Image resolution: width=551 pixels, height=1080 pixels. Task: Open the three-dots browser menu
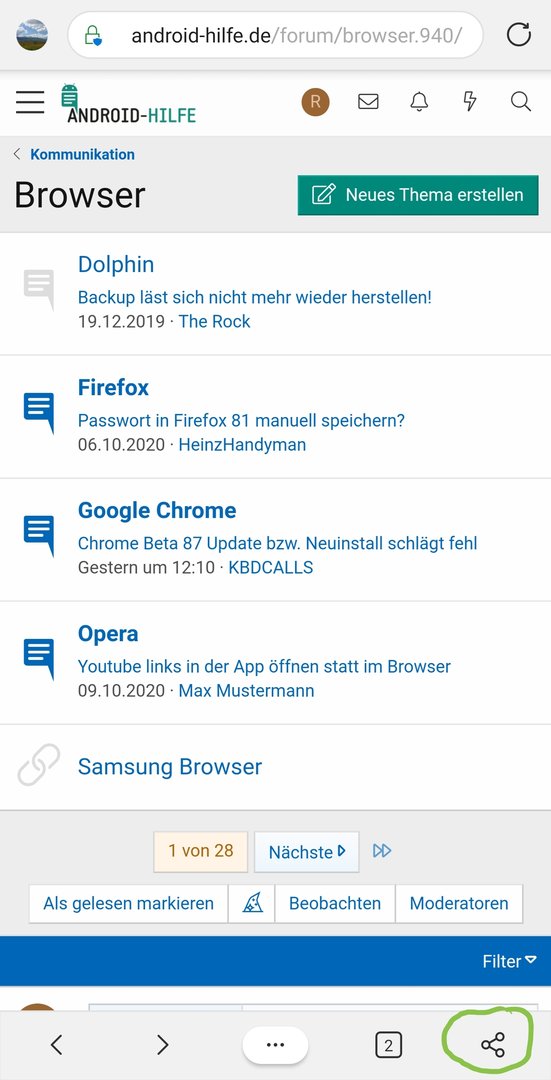pos(275,1045)
